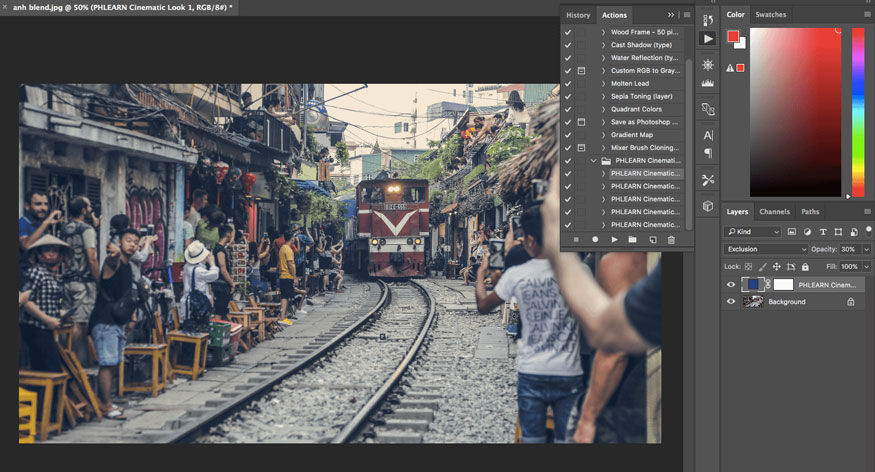Toggle visibility of PHLEARN Cinematic layer
Screen dimensions: 875x472
pyautogui.click(x=730, y=285)
